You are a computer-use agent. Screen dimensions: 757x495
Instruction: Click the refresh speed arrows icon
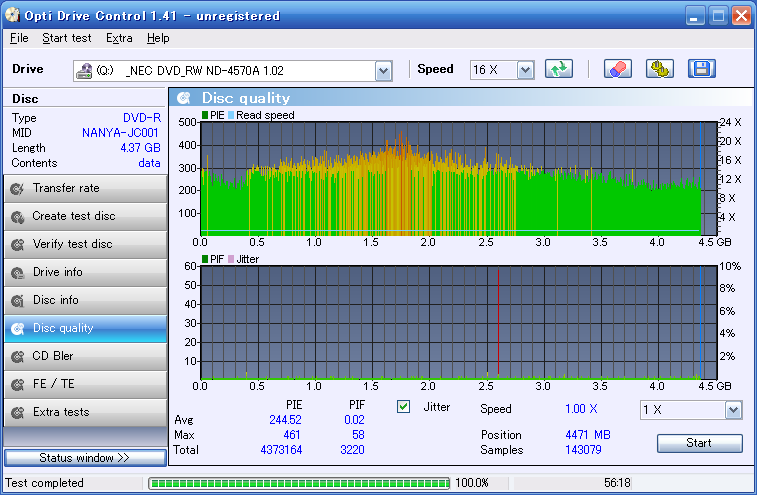click(x=558, y=69)
